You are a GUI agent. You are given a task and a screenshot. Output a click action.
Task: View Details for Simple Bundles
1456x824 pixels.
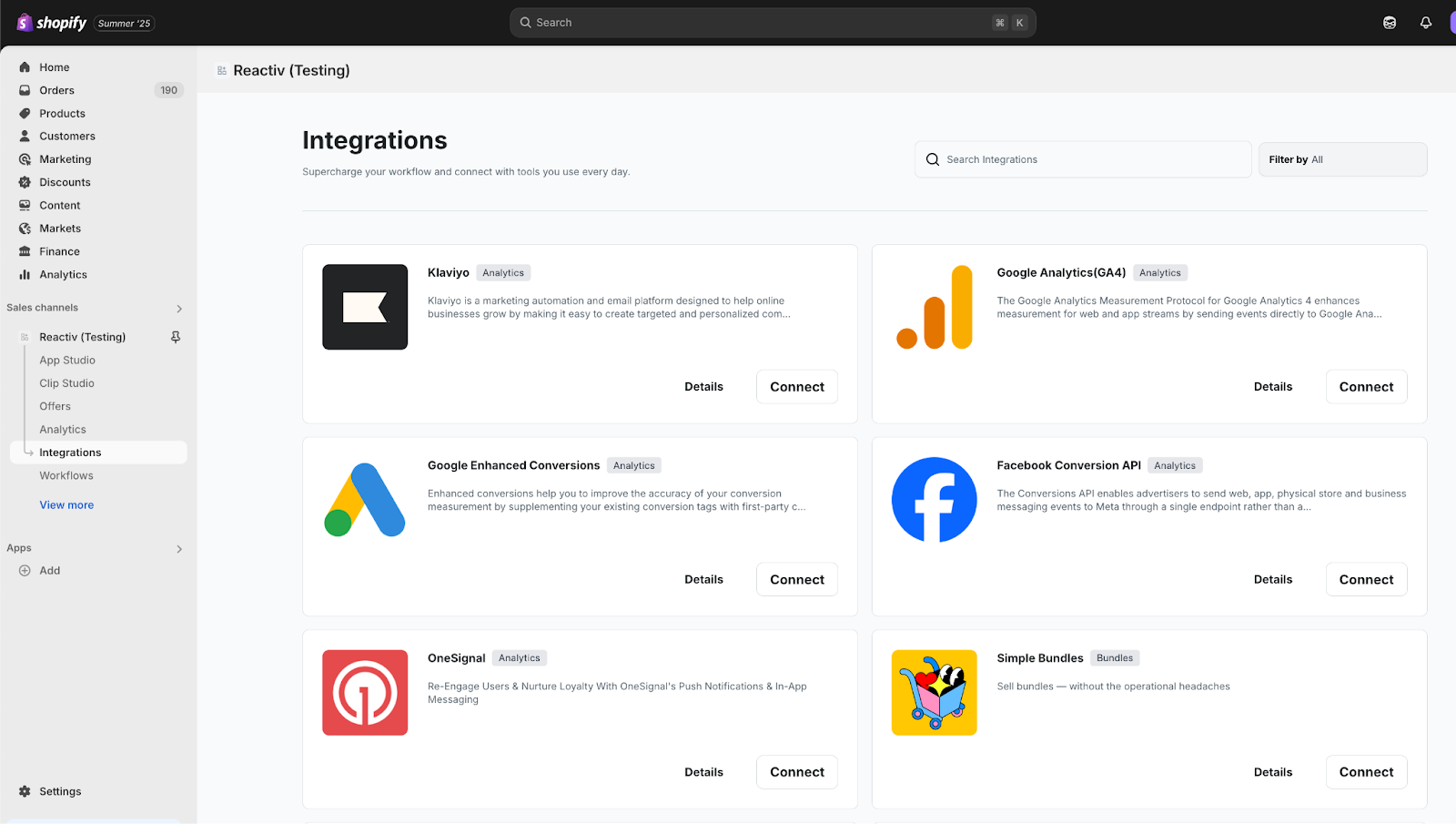[x=1272, y=772]
